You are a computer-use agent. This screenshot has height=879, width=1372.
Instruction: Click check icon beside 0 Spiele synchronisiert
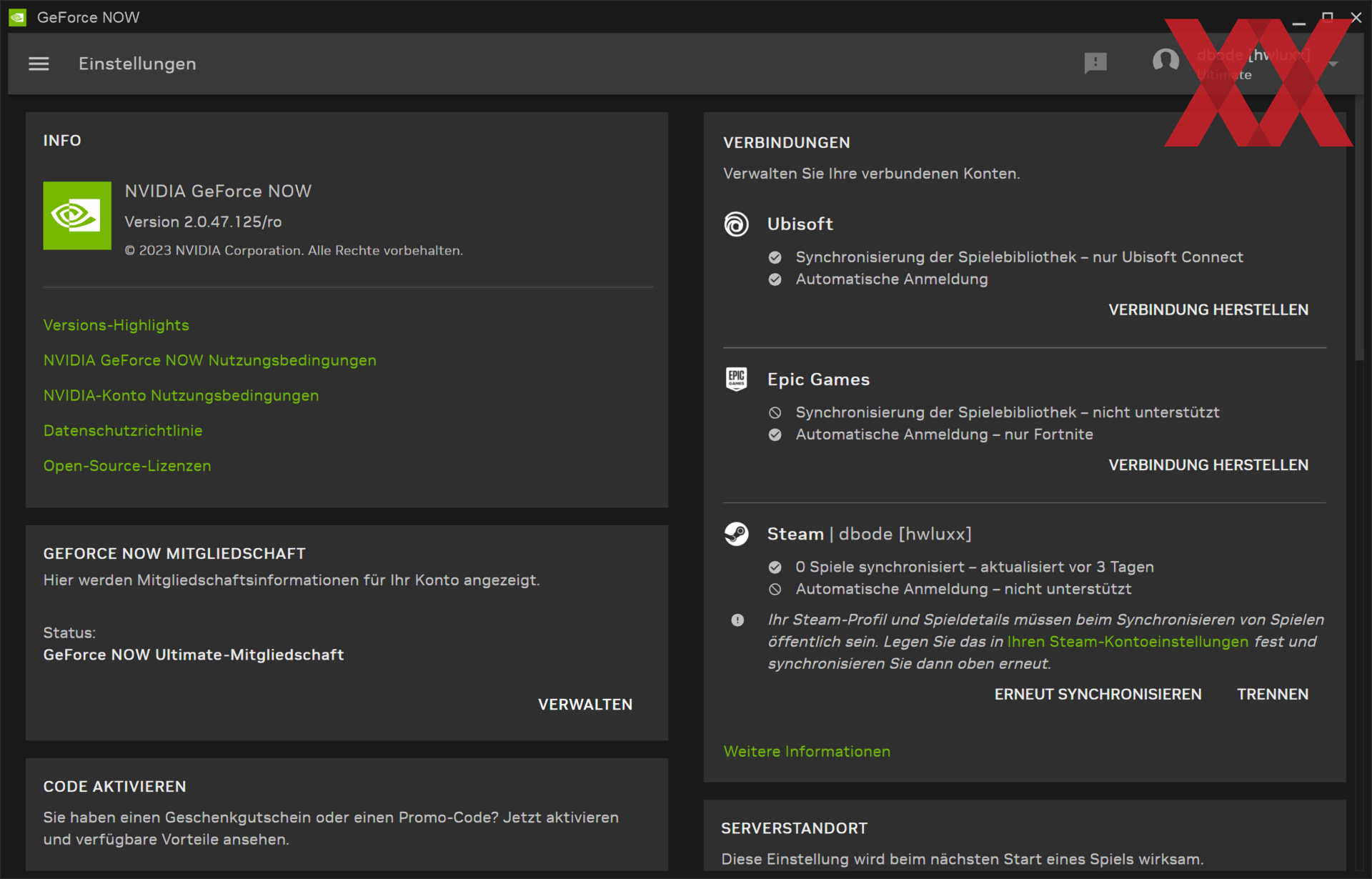pyautogui.click(x=775, y=567)
